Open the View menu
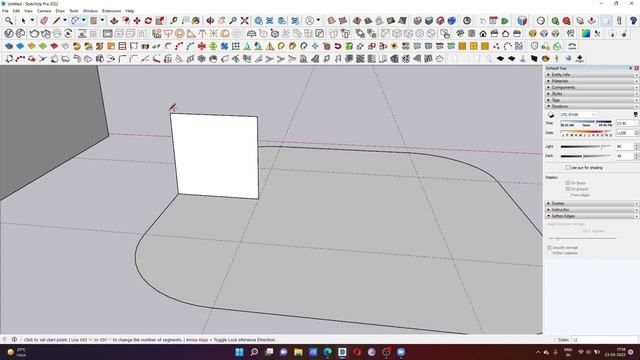 (28, 11)
